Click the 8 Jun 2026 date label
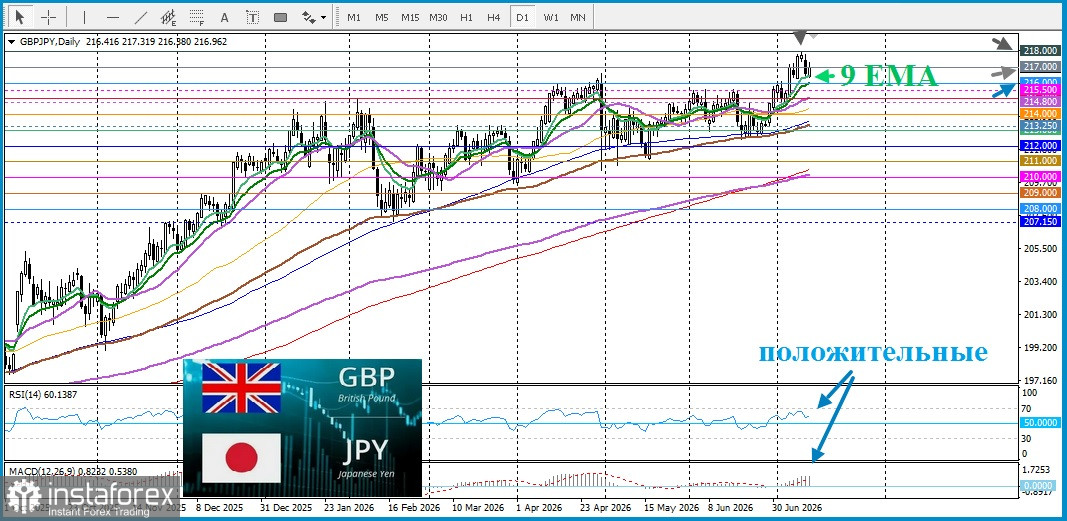 [x=730, y=508]
